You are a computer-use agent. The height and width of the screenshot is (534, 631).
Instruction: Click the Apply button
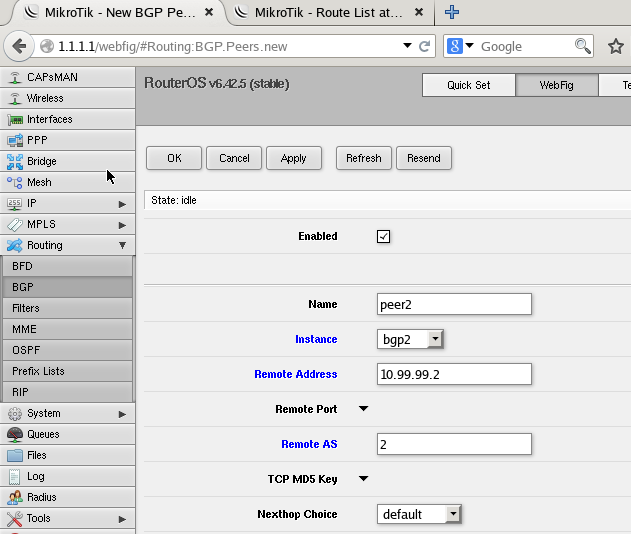(294, 158)
